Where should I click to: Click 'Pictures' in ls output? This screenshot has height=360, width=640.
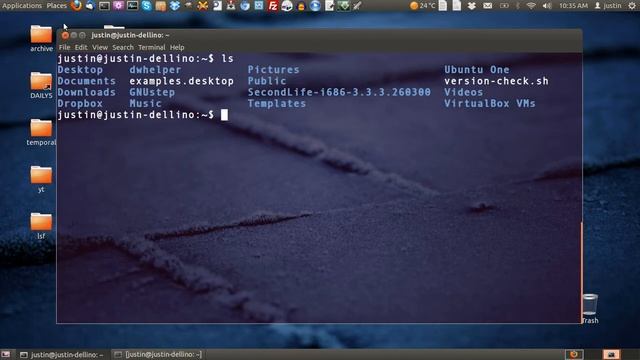pos(273,70)
